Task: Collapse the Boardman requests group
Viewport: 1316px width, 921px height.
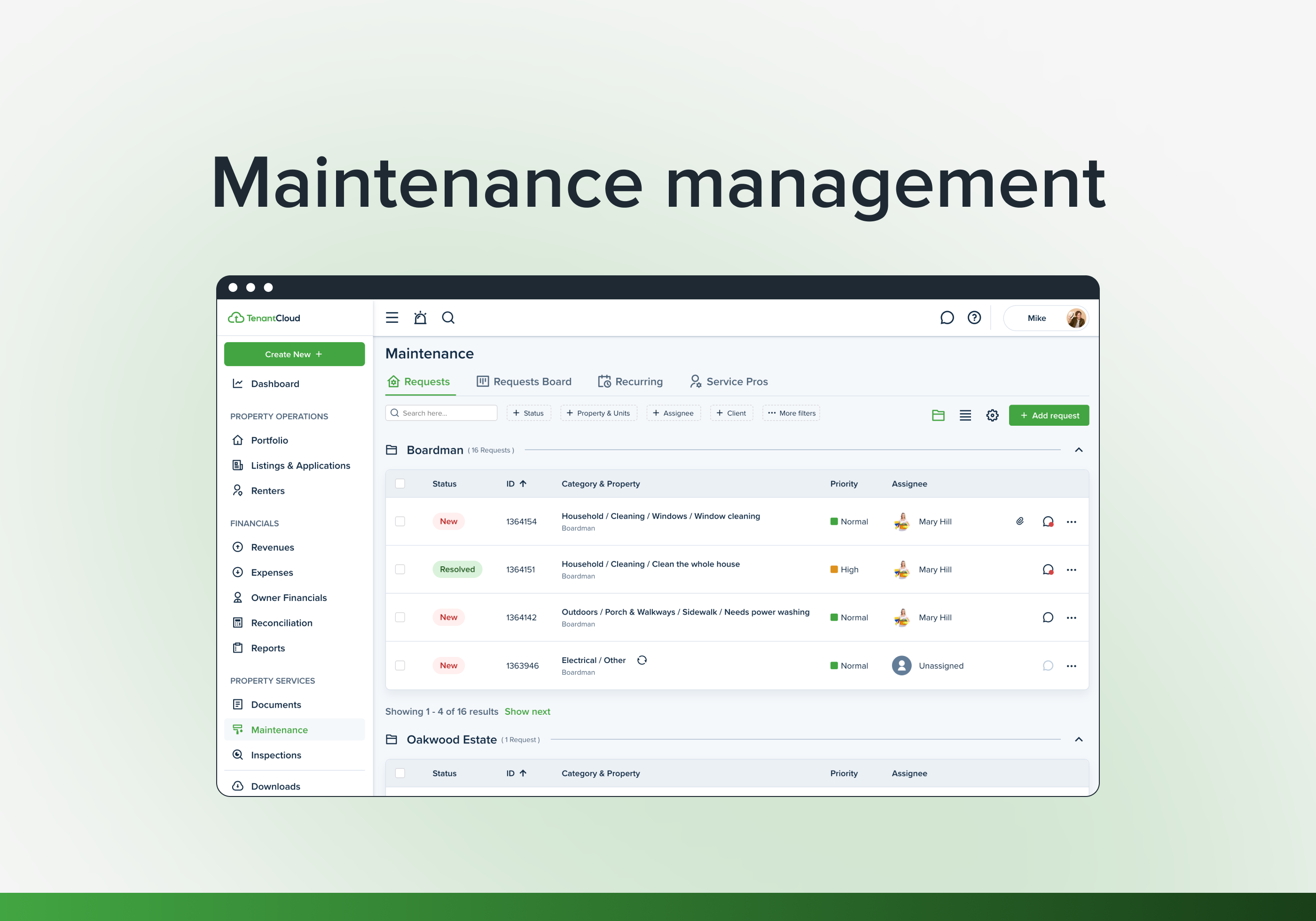Action: pos(1078,450)
